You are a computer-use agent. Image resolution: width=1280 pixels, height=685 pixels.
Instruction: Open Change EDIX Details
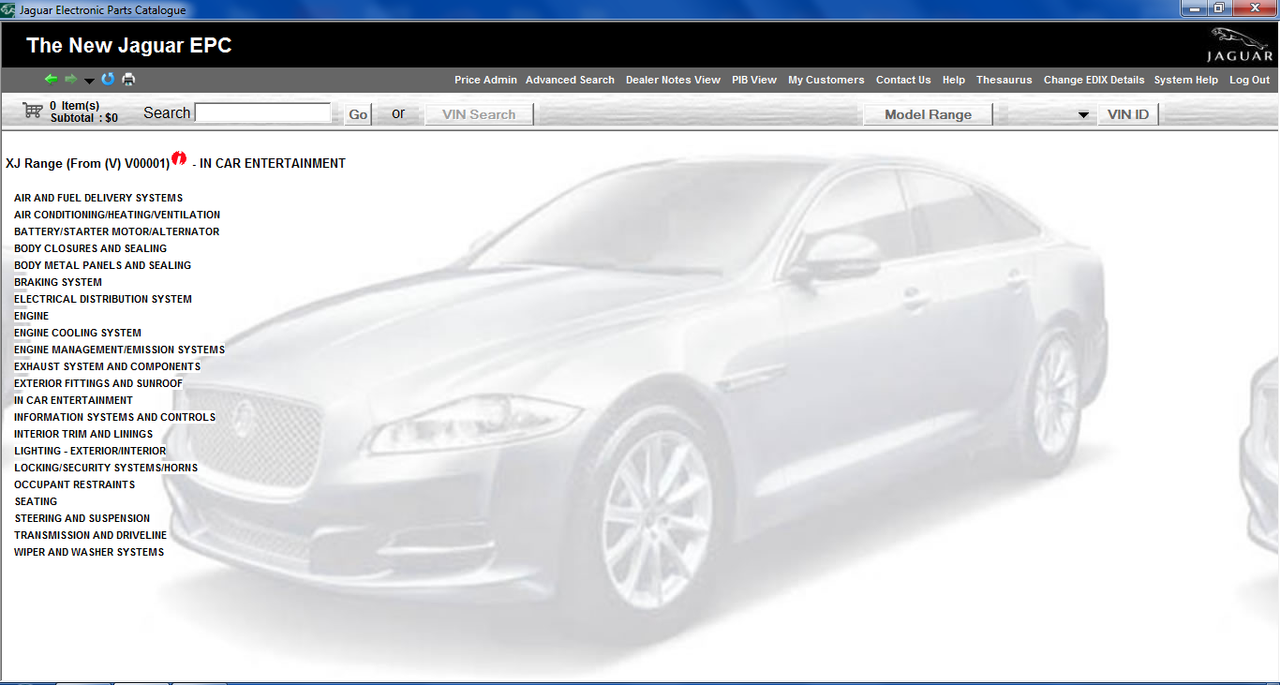tap(1094, 80)
